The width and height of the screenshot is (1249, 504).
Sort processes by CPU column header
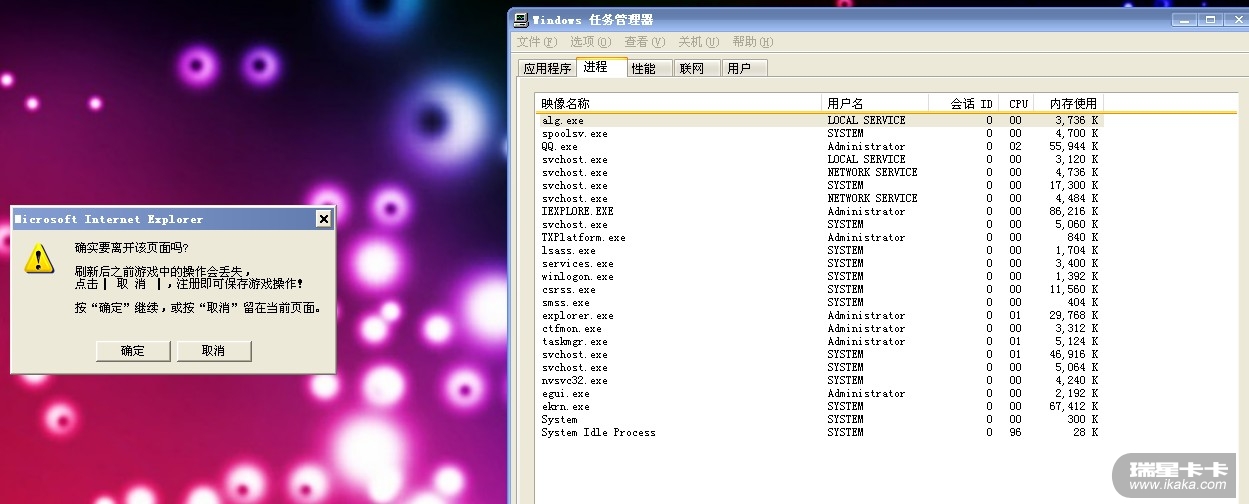[1016, 103]
